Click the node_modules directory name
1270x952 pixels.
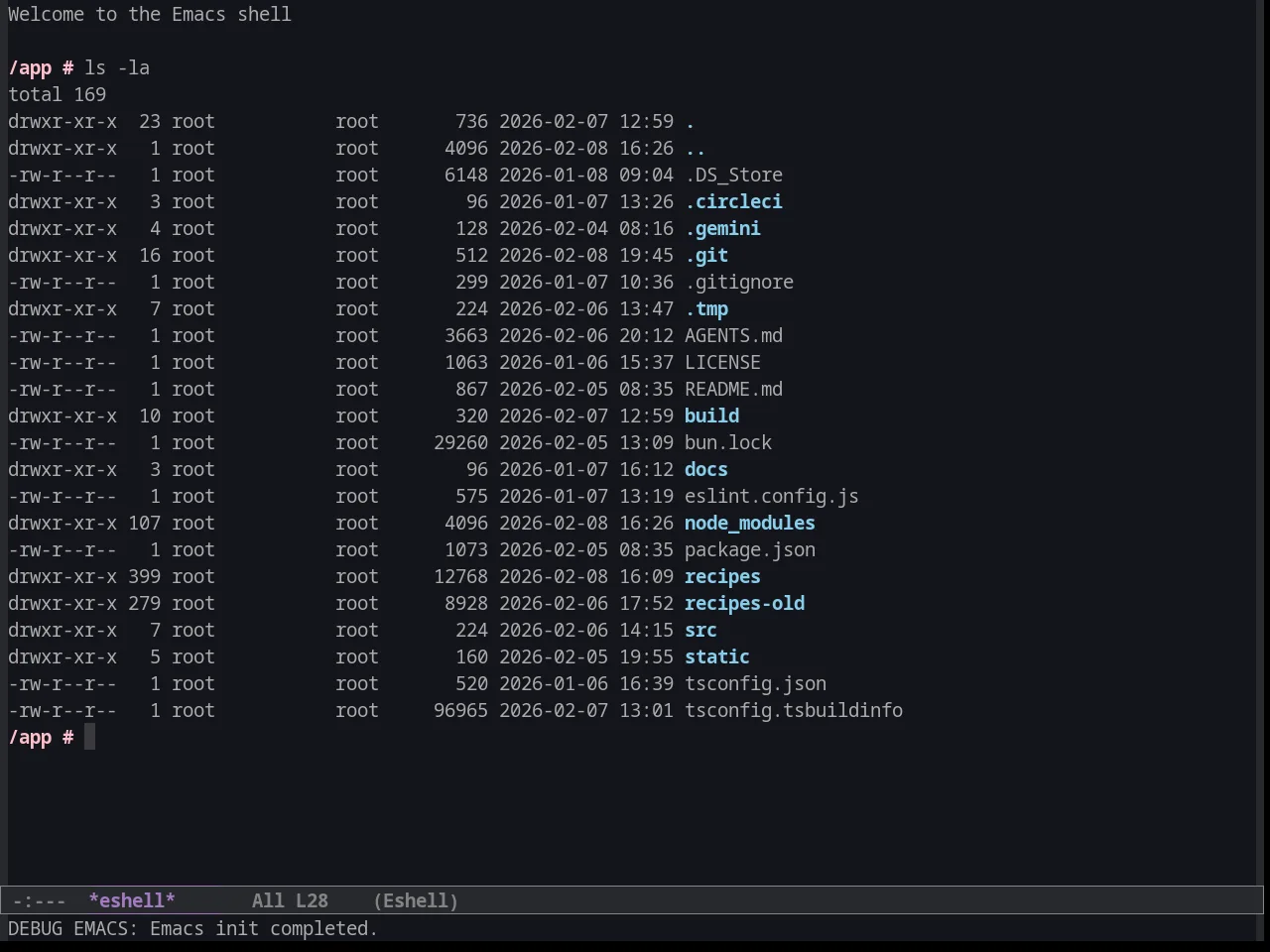750,523
